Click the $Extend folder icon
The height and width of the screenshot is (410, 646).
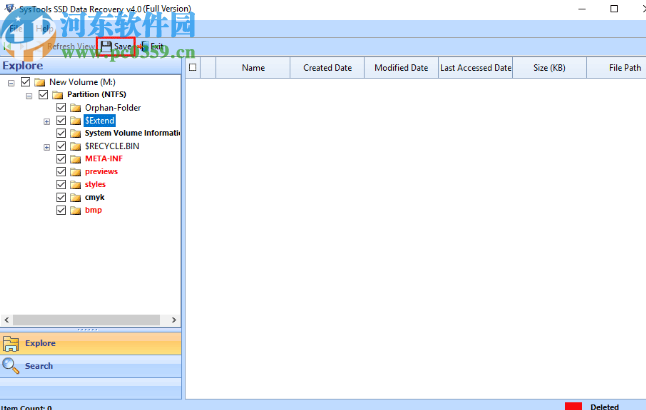(75, 121)
